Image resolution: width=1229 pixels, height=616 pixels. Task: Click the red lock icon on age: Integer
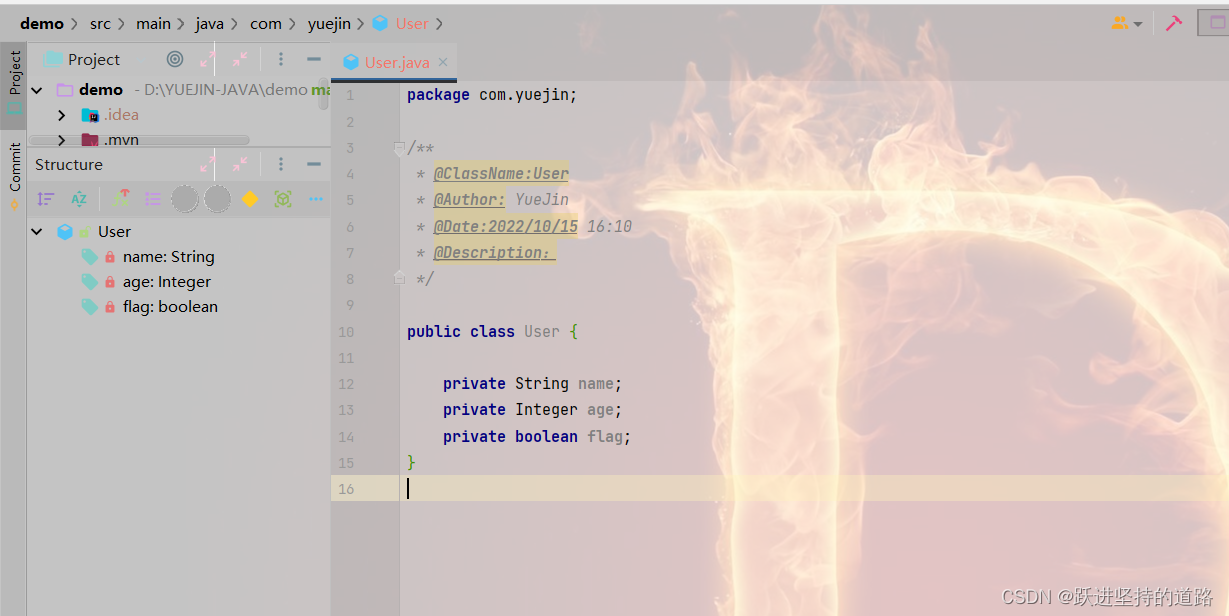tap(110, 282)
